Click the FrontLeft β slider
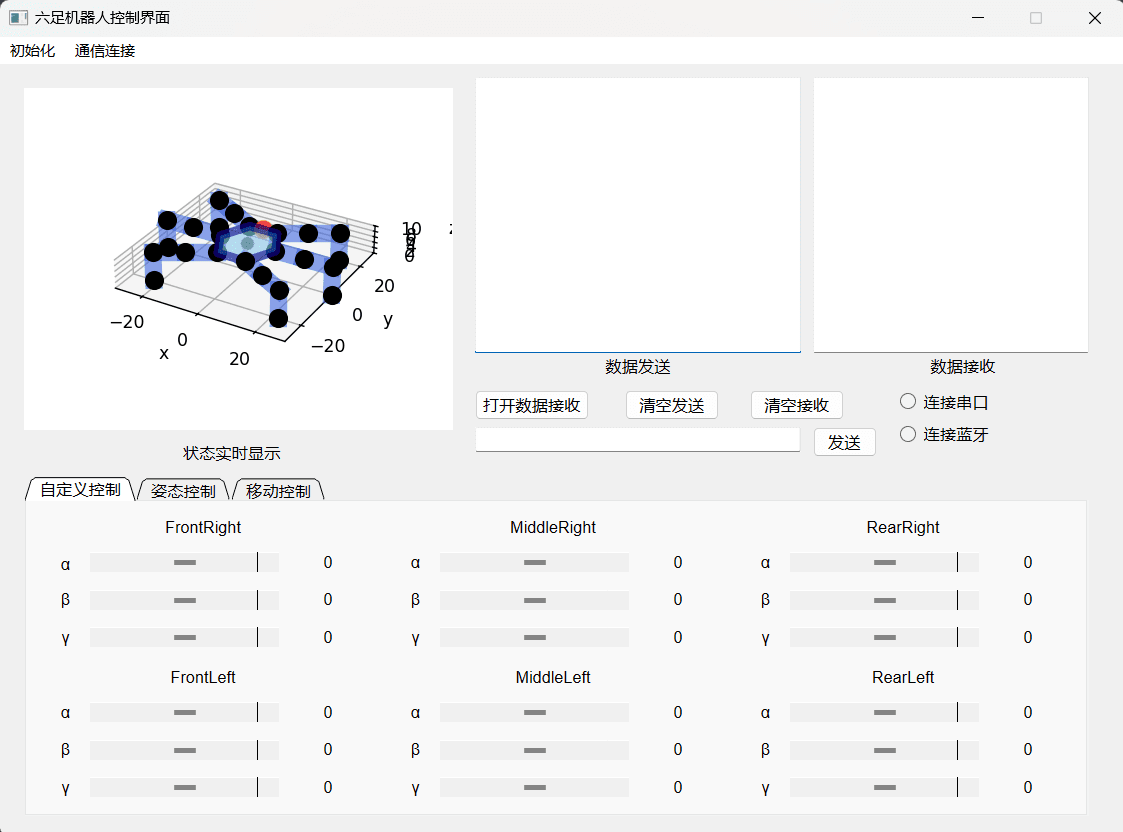This screenshot has width=1123, height=832. point(184,750)
